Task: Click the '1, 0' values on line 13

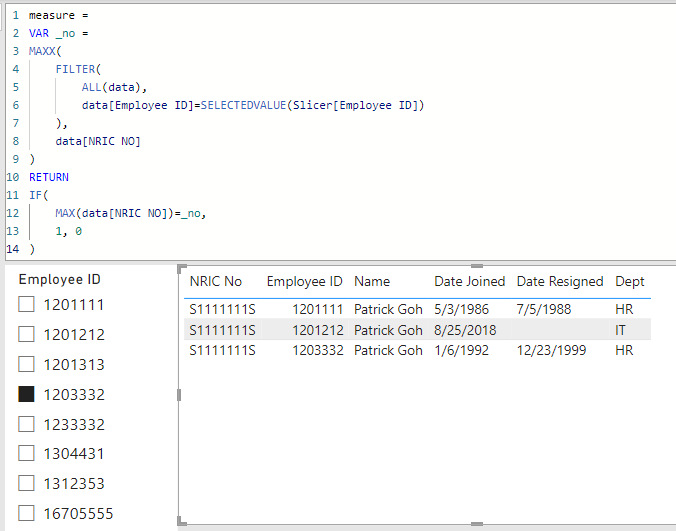Action: tap(69, 231)
